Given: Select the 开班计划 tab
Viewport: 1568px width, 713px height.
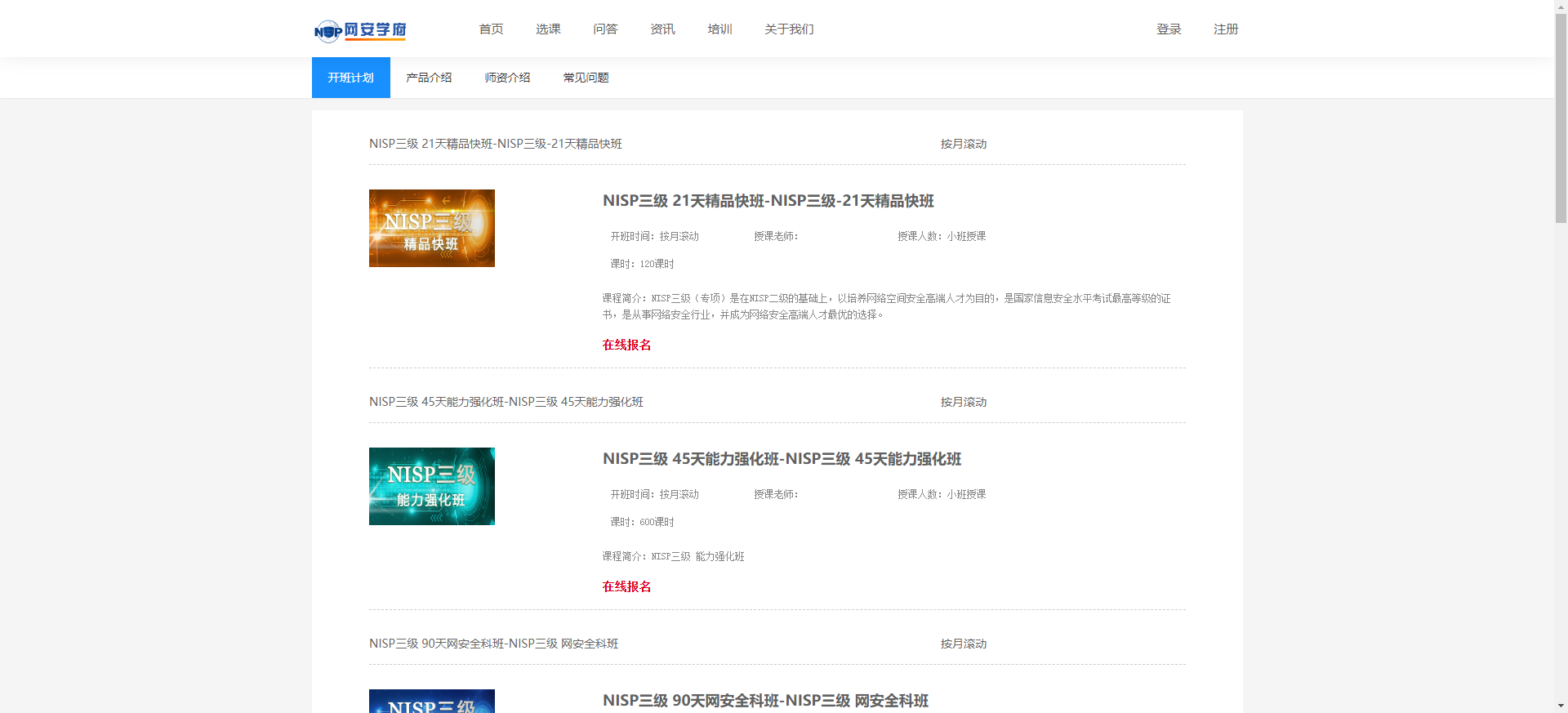Looking at the screenshot, I should [351, 78].
